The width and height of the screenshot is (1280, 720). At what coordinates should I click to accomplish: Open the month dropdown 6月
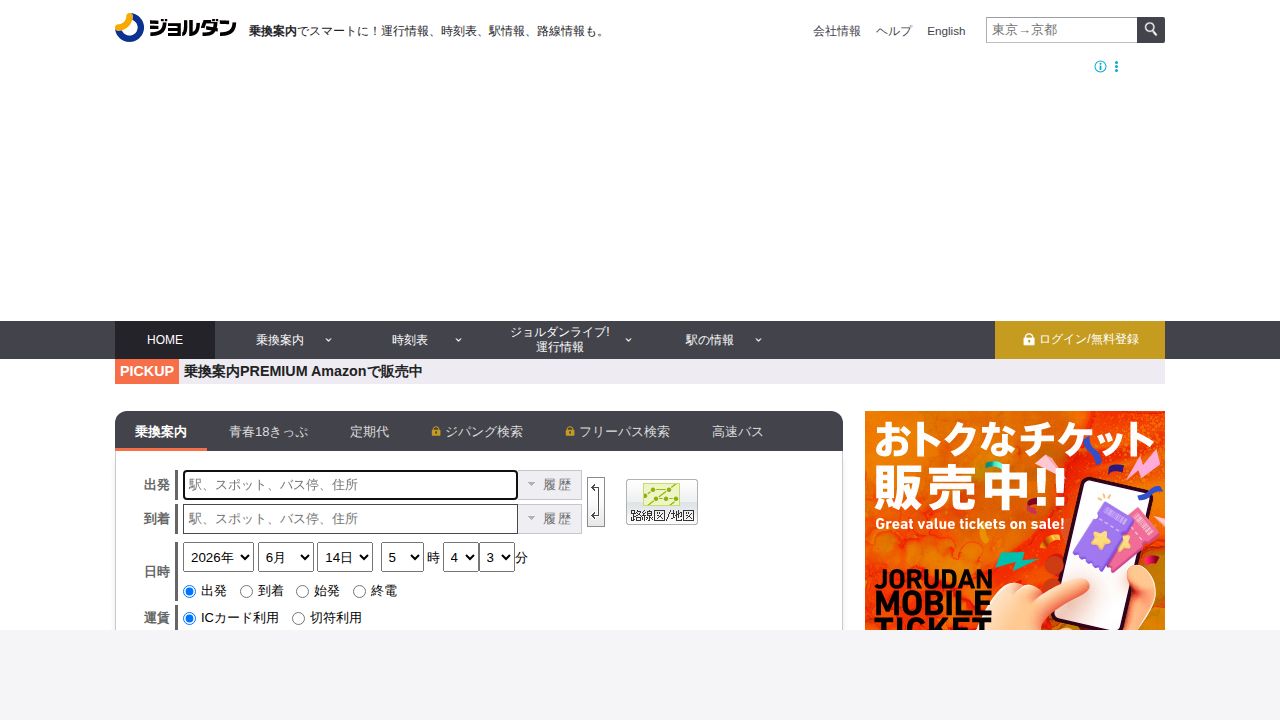point(286,557)
